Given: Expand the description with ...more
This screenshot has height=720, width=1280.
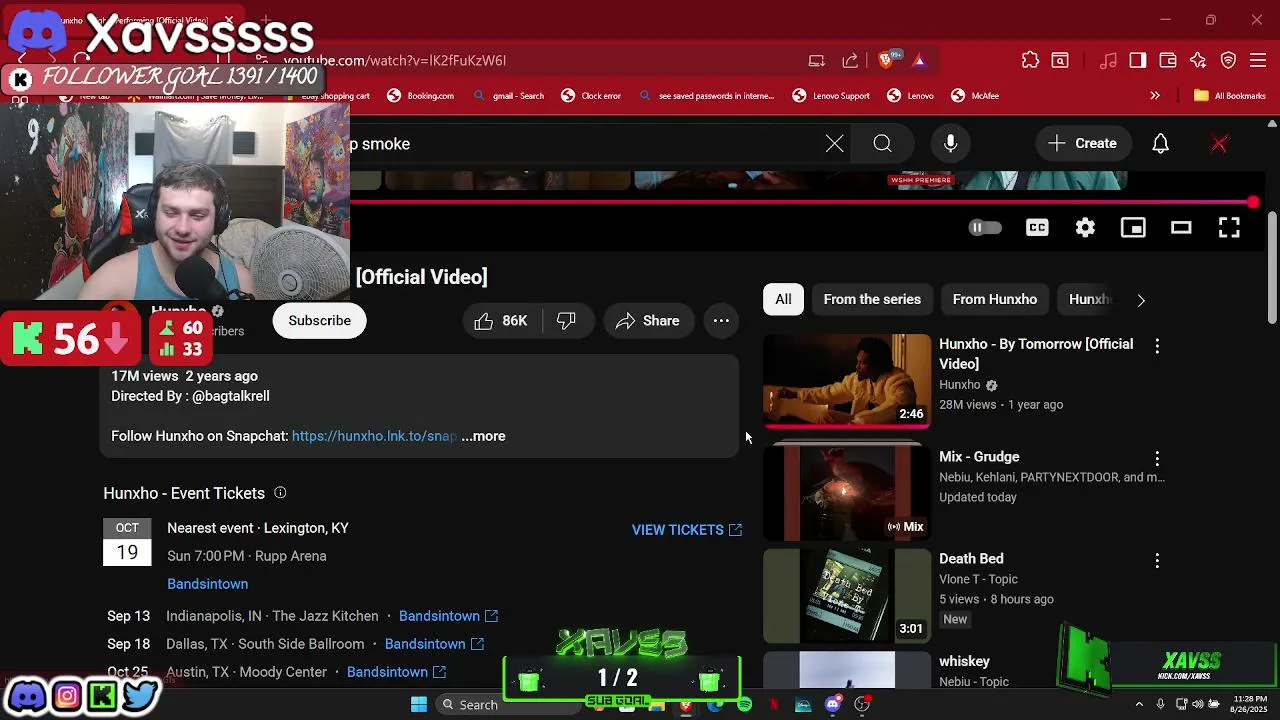Looking at the screenshot, I should [x=483, y=436].
